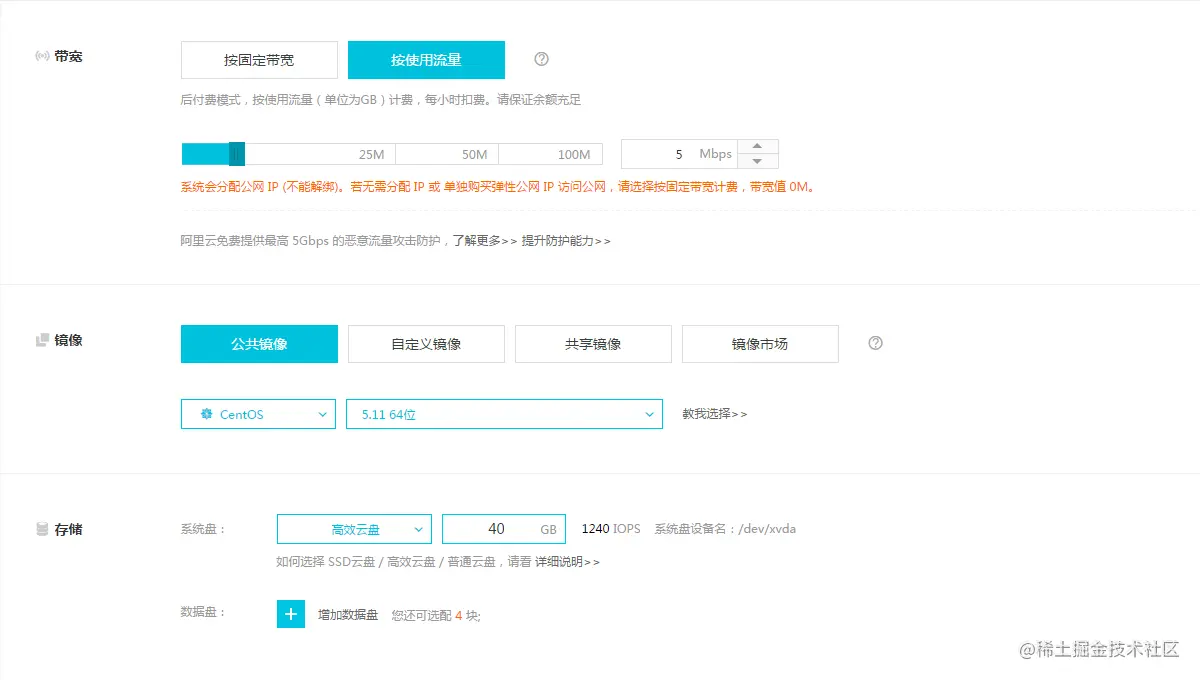Viewport: 1200px width, 680px height.
Task: Decrease bandwidth with the down stepper arrow
Action: (758, 161)
